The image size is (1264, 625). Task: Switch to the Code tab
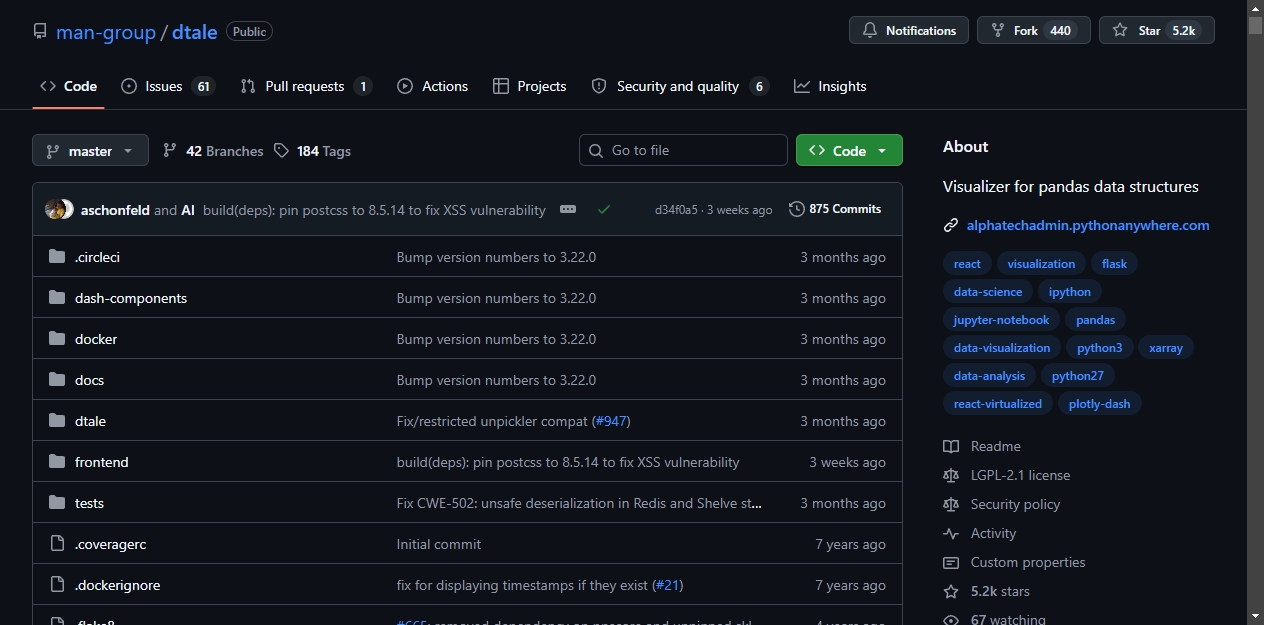[68, 86]
